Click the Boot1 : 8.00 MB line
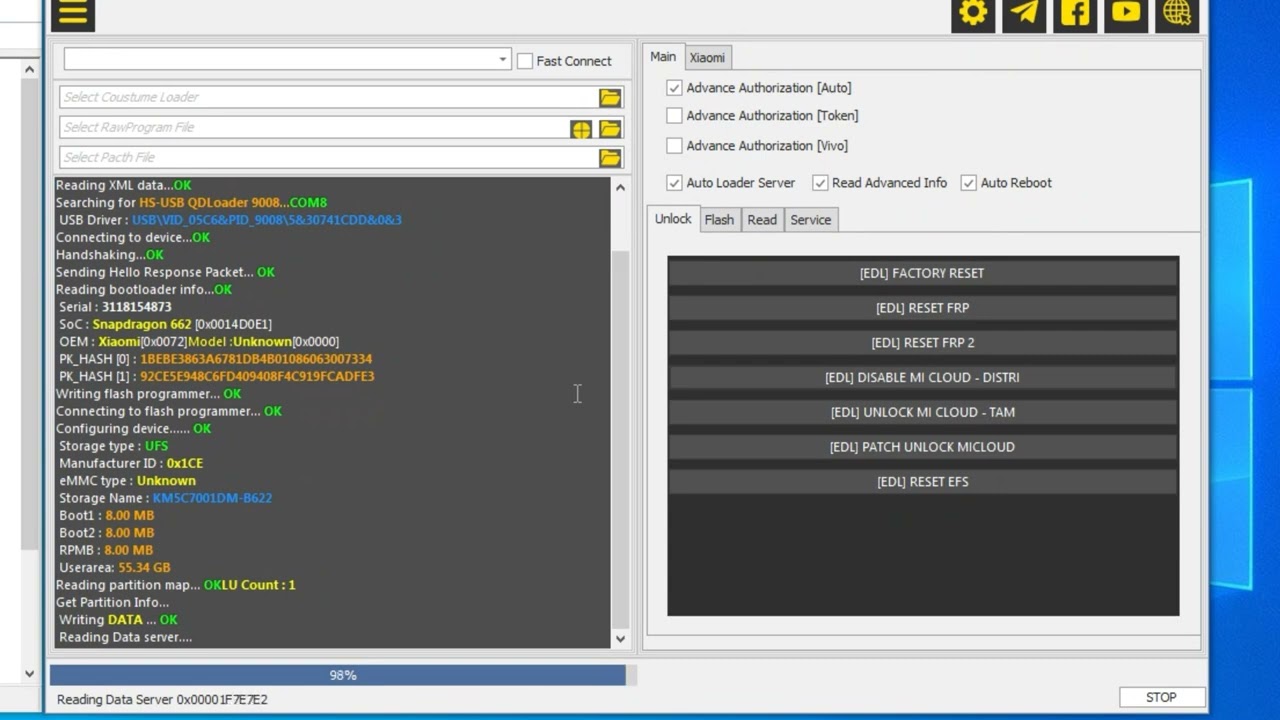Image resolution: width=1280 pixels, height=720 pixels. 106,516
